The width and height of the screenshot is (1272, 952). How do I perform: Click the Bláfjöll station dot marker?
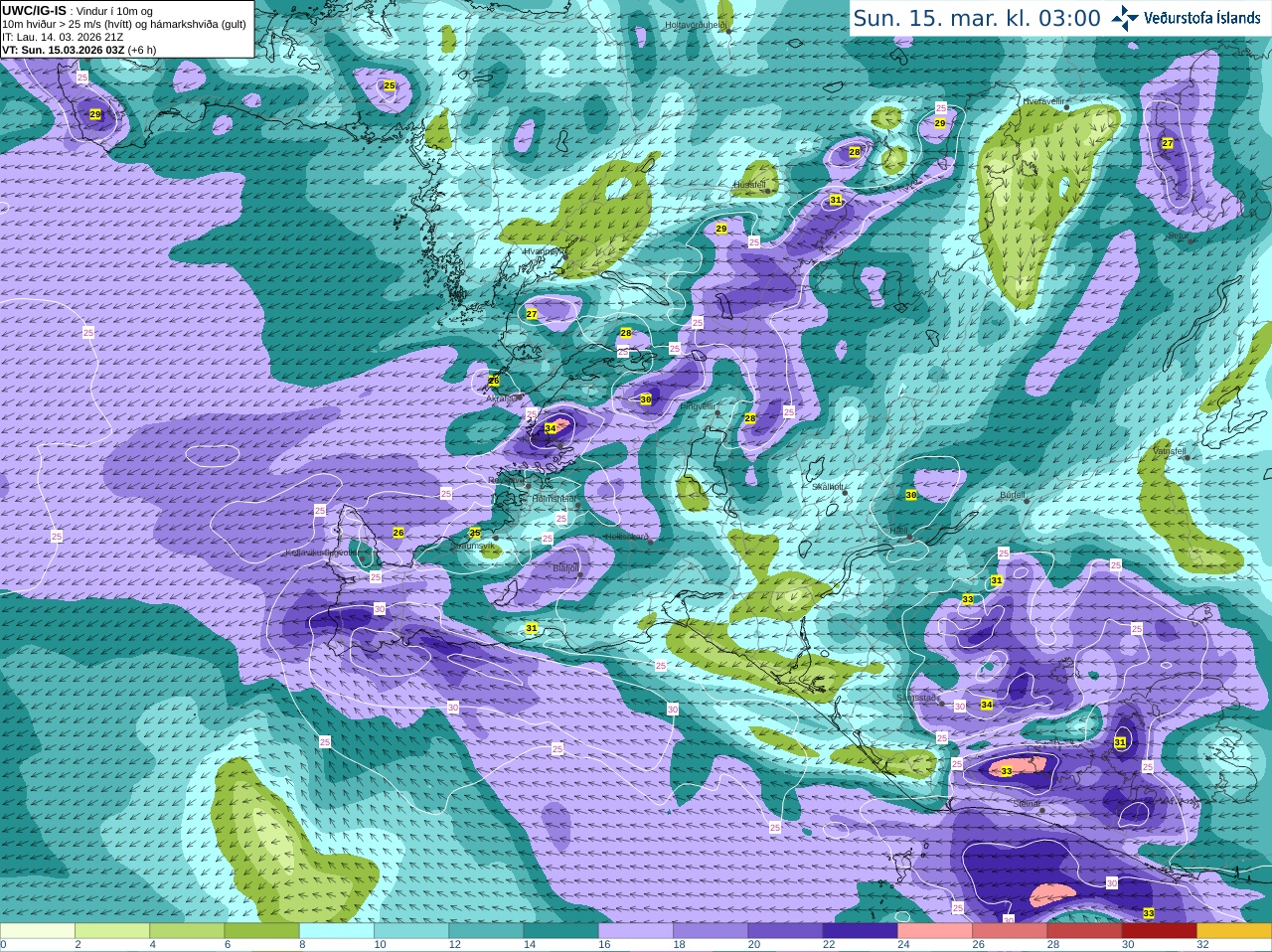(x=580, y=574)
